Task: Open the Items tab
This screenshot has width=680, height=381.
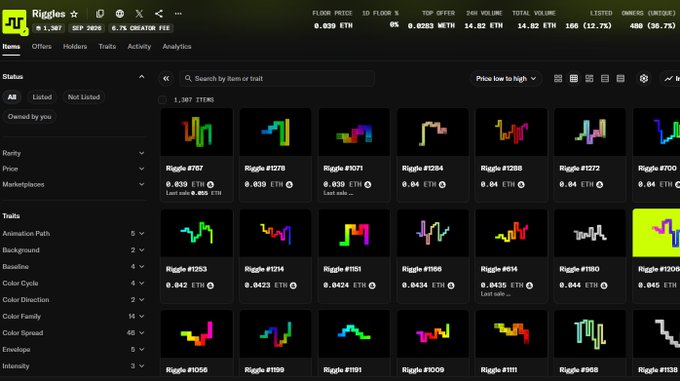Action: click(x=11, y=46)
